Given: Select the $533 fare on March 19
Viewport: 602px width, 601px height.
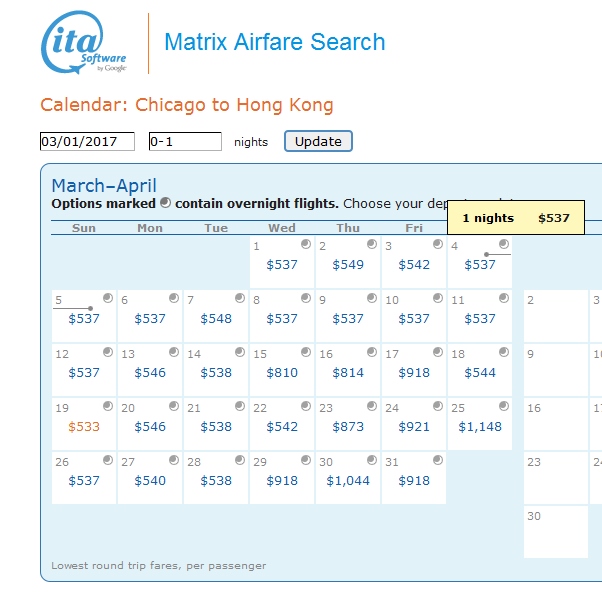Looking at the screenshot, I should click(x=84, y=426).
